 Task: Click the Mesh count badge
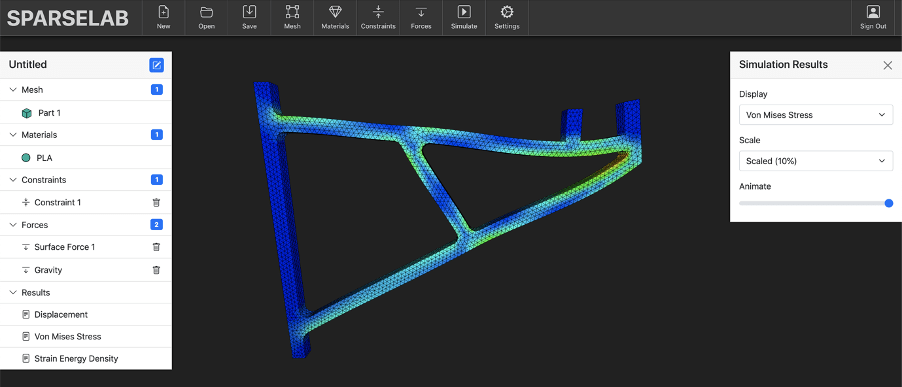click(157, 90)
